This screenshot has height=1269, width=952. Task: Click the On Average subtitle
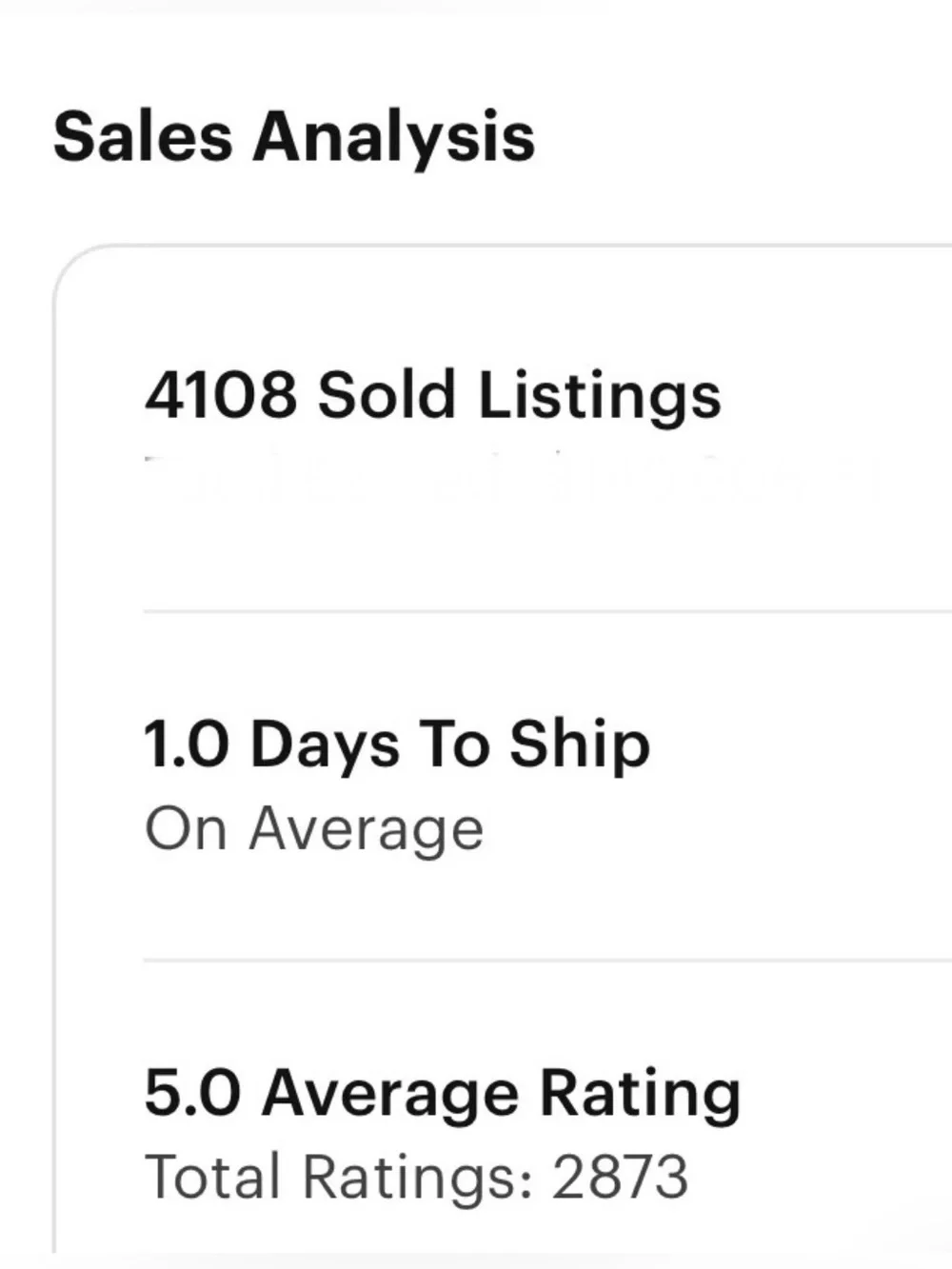(x=314, y=829)
